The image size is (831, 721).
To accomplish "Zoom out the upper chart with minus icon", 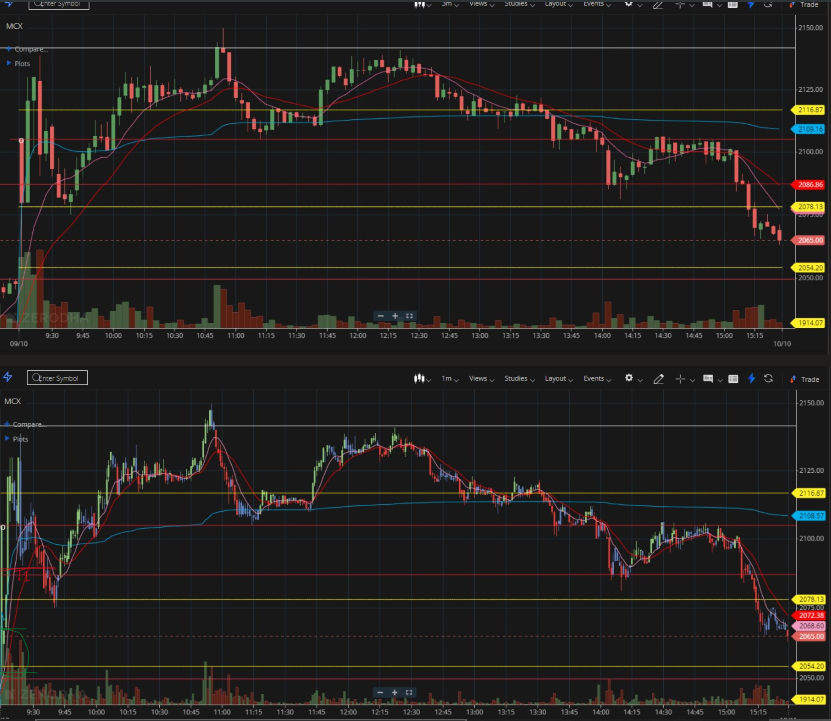I will coord(381,316).
